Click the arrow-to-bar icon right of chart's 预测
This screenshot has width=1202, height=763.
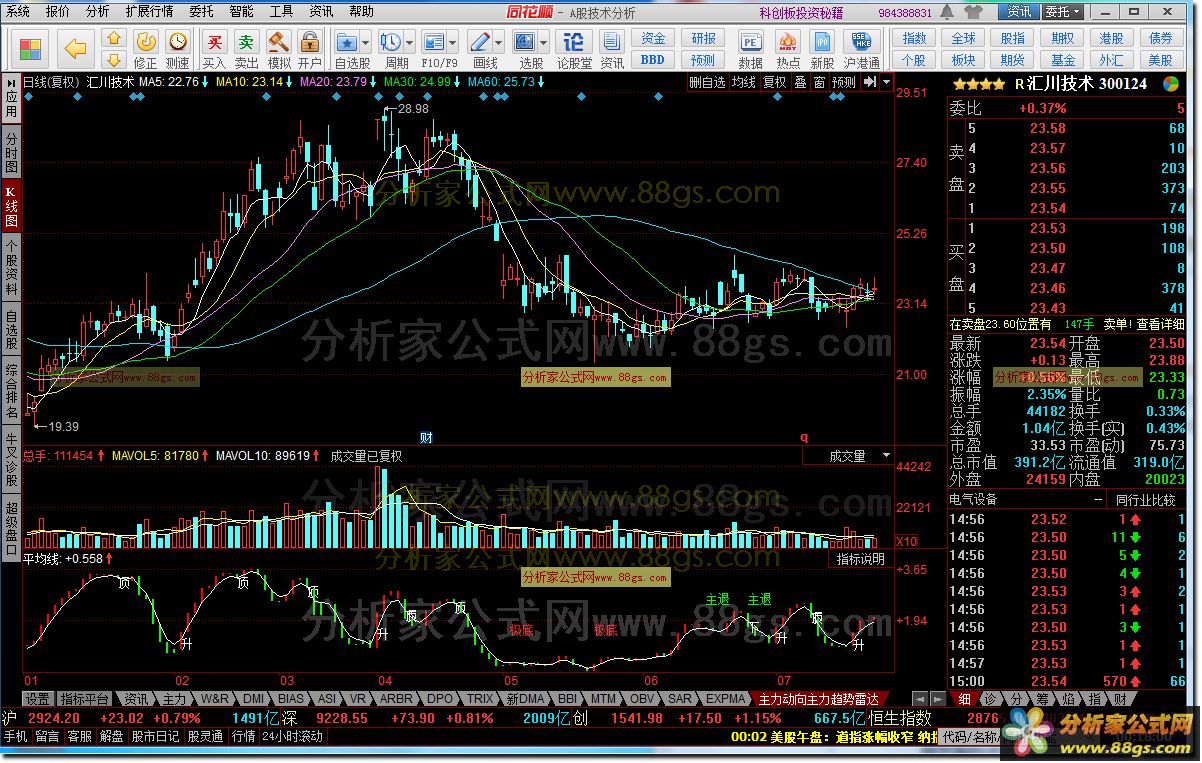tap(870, 82)
